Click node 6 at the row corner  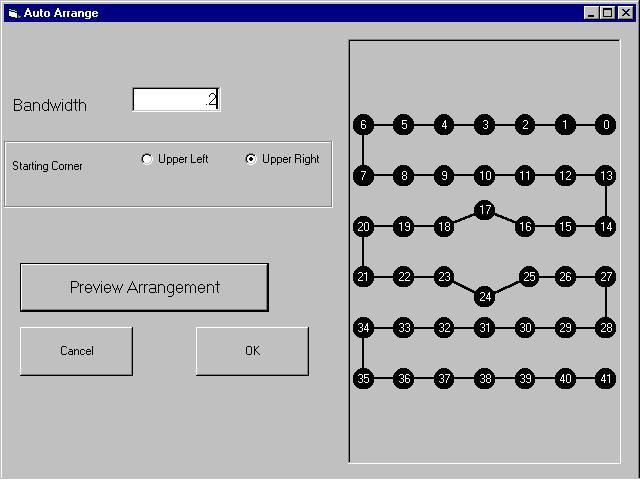point(363,124)
